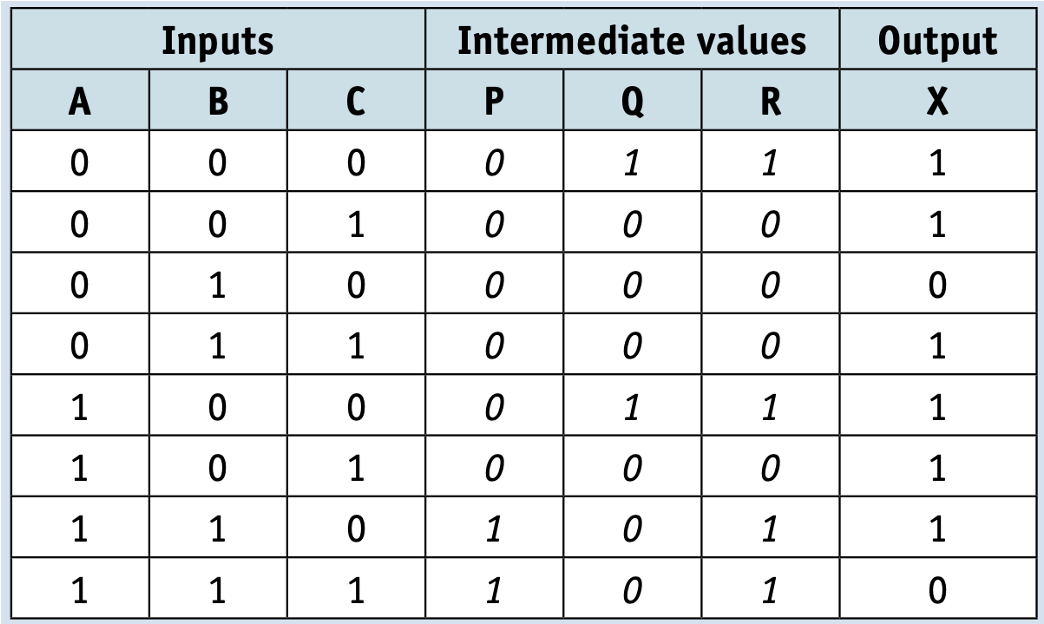Click the Inputs group header cell
Screen dimensions: 1044x624
218,39
